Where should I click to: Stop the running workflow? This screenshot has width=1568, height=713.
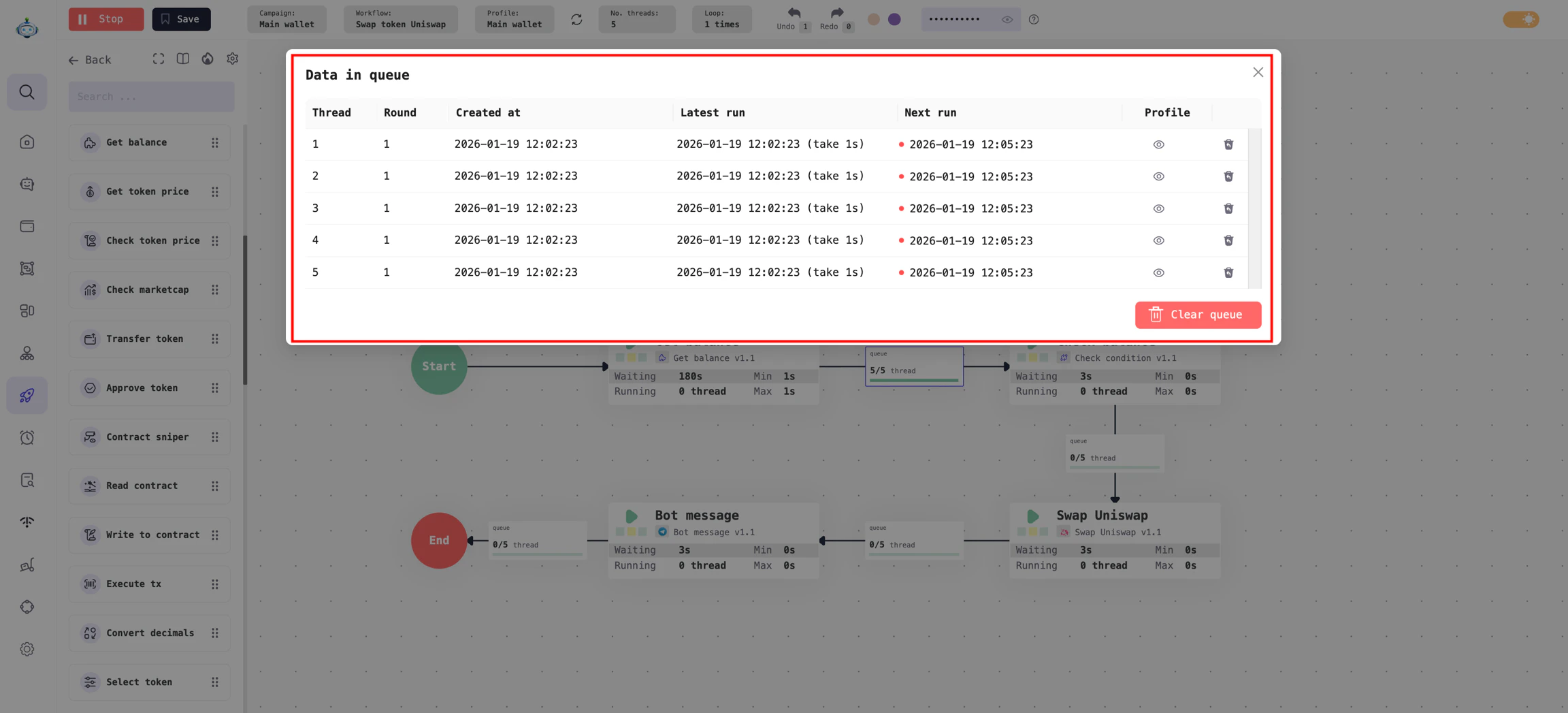tap(106, 19)
